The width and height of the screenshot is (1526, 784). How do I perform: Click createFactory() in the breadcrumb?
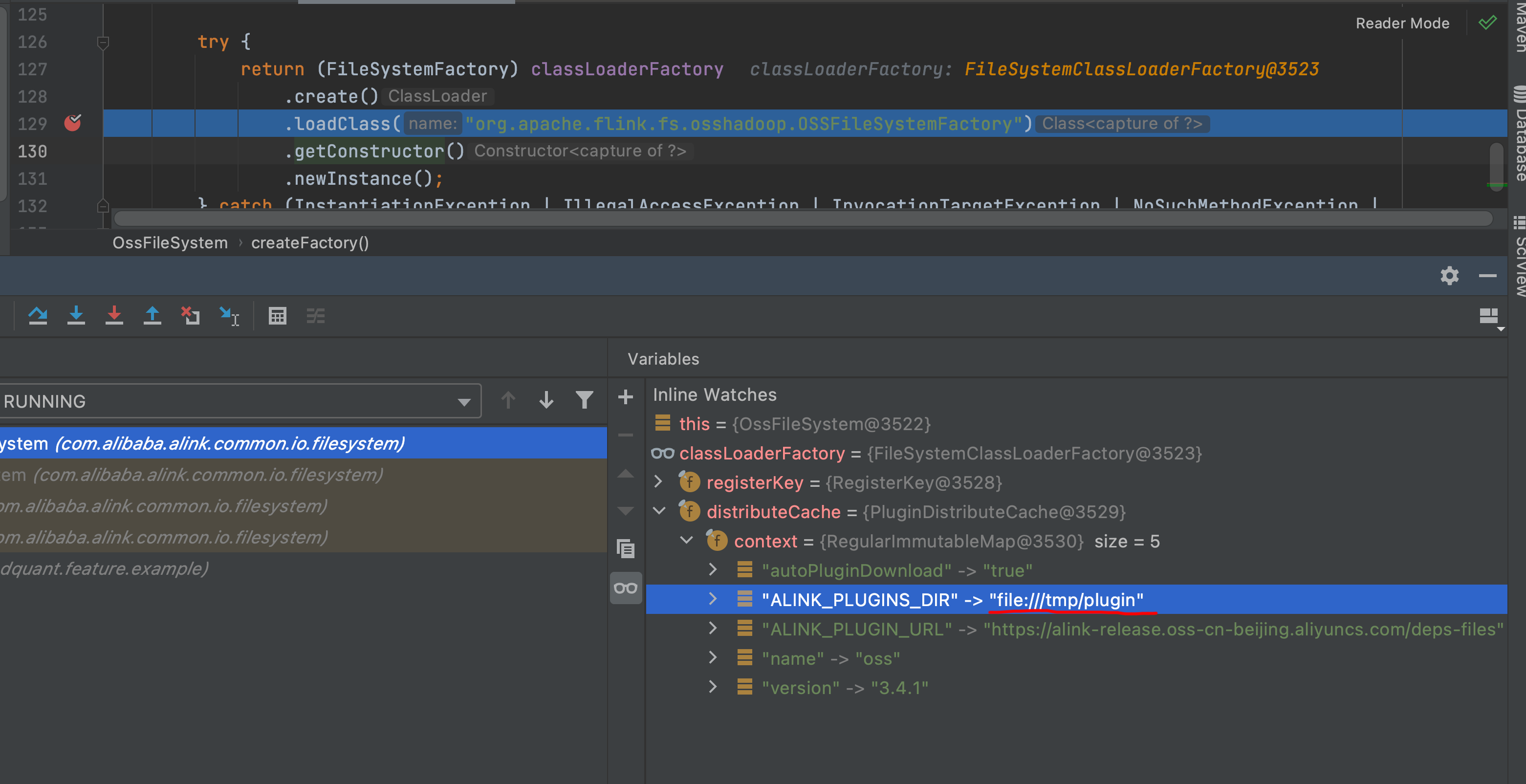310,243
